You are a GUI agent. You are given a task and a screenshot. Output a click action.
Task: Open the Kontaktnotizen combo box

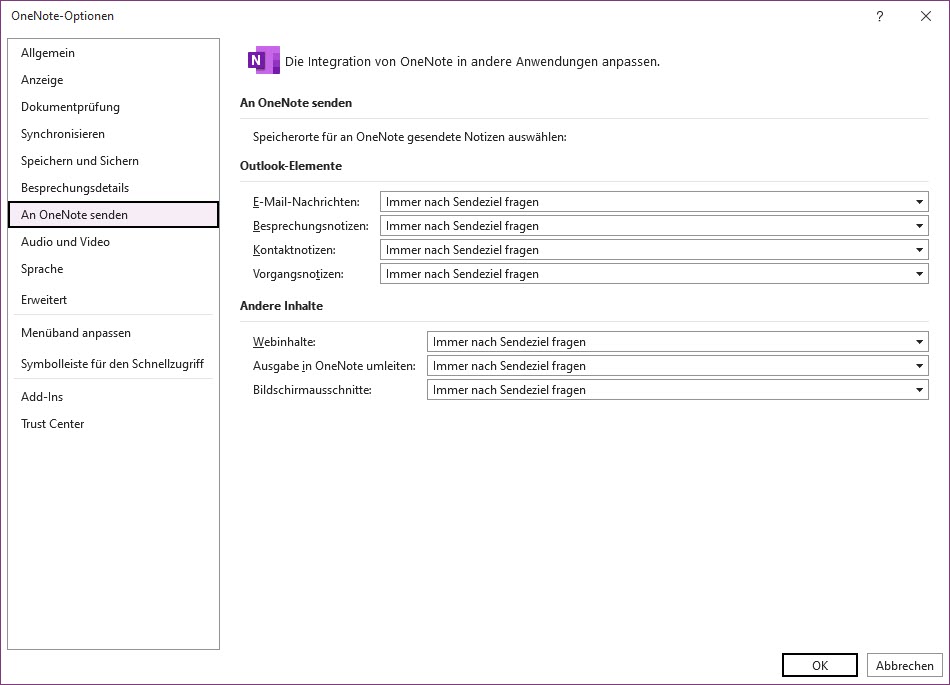[x=654, y=250]
